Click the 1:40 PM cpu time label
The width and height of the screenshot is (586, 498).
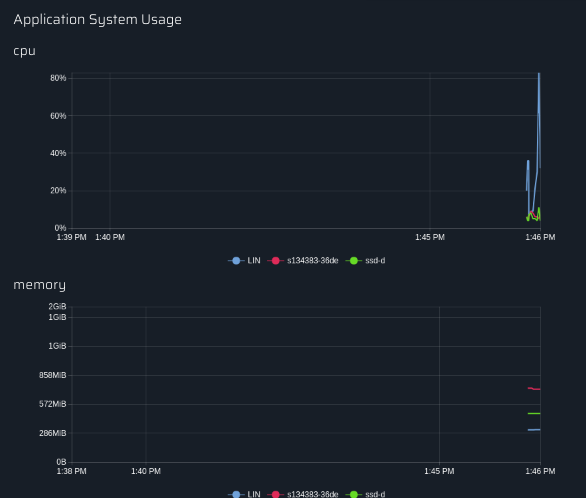[x=110, y=237]
